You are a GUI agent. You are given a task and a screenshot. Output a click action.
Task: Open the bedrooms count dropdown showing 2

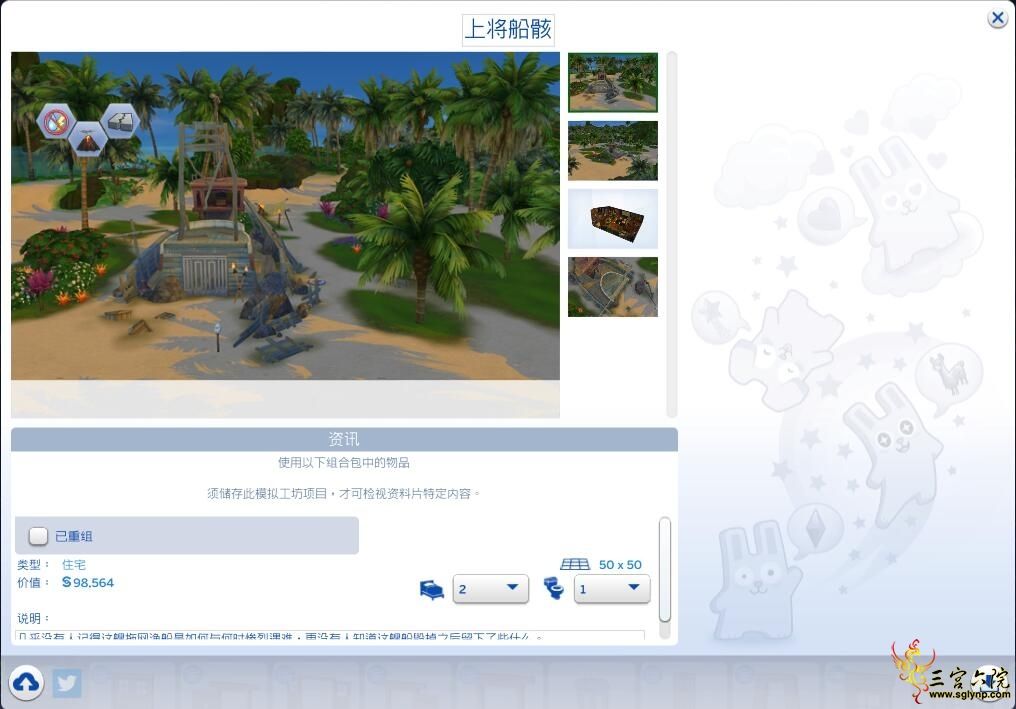tap(491, 588)
